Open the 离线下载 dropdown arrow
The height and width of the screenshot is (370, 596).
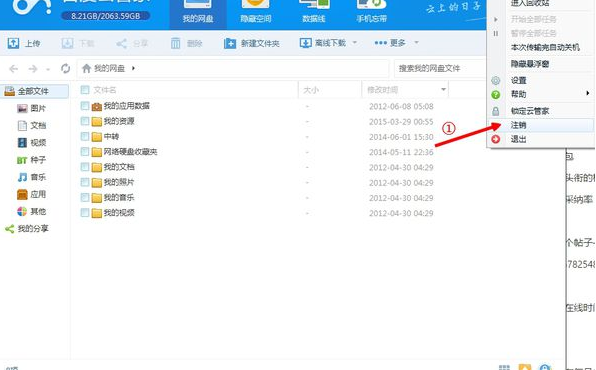(355, 42)
